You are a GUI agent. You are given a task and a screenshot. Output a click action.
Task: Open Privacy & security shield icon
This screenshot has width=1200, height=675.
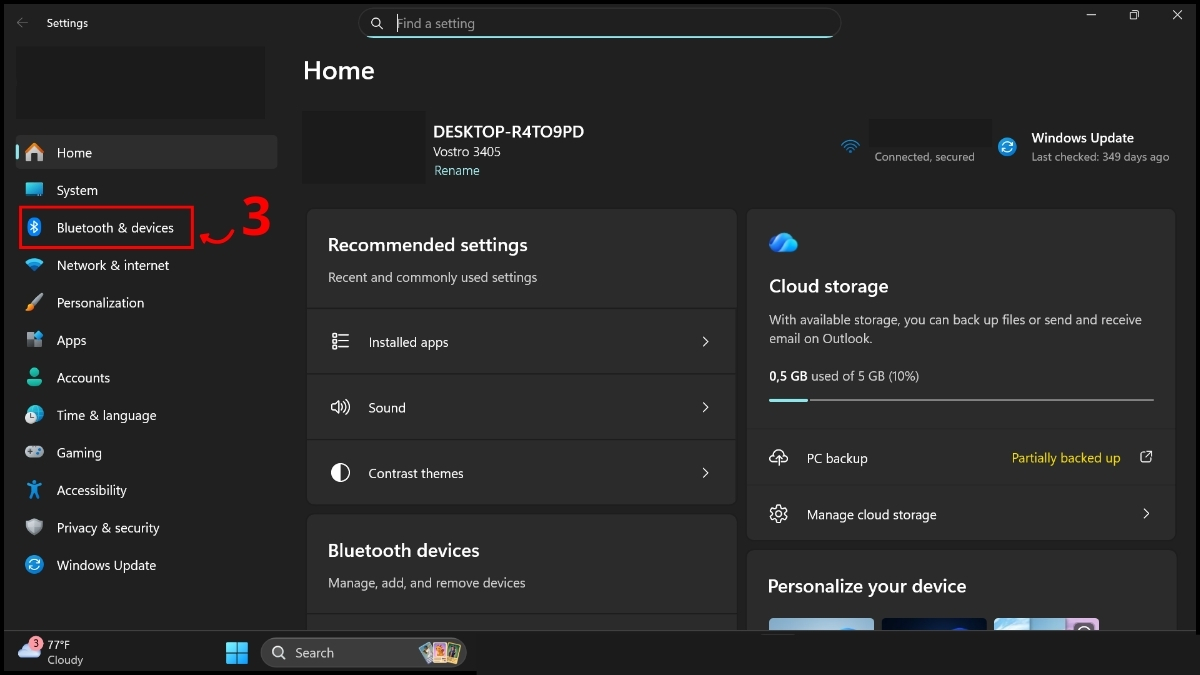34,528
